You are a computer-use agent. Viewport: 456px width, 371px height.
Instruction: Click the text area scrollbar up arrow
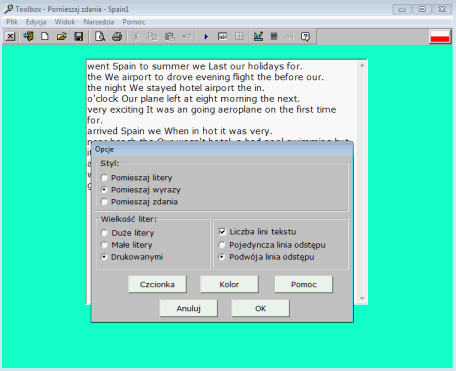[362, 66]
